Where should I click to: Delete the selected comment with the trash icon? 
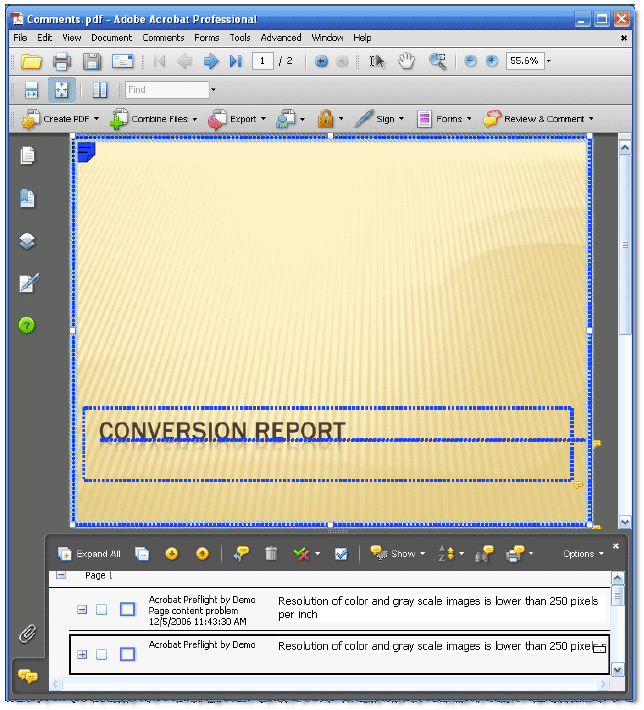[271, 553]
